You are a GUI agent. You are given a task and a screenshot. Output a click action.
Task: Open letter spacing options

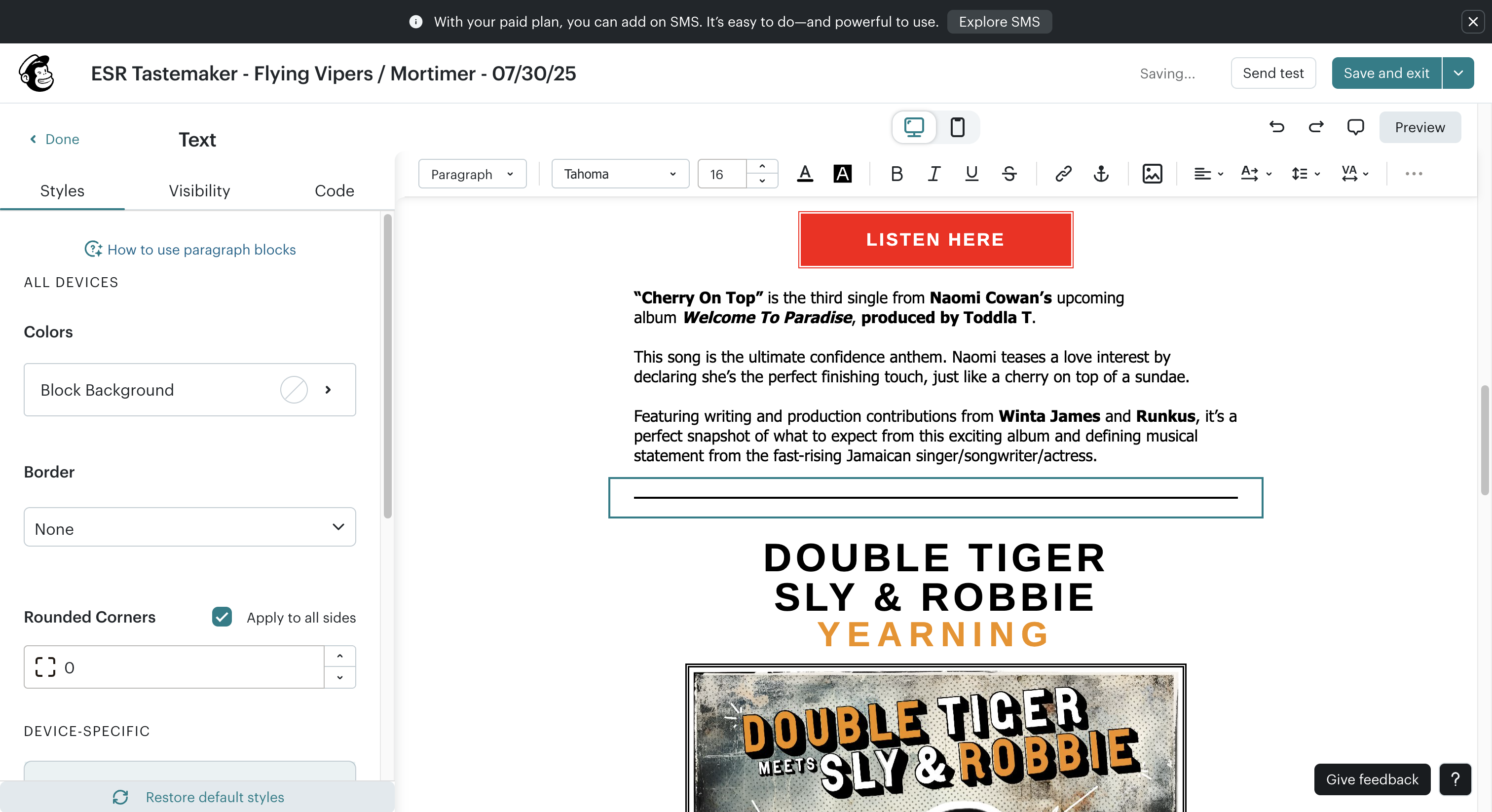click(1354, 174)
